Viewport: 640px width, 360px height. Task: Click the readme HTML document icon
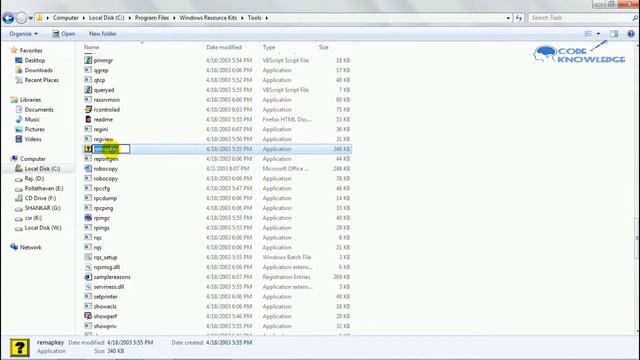(x=88, y=119)
